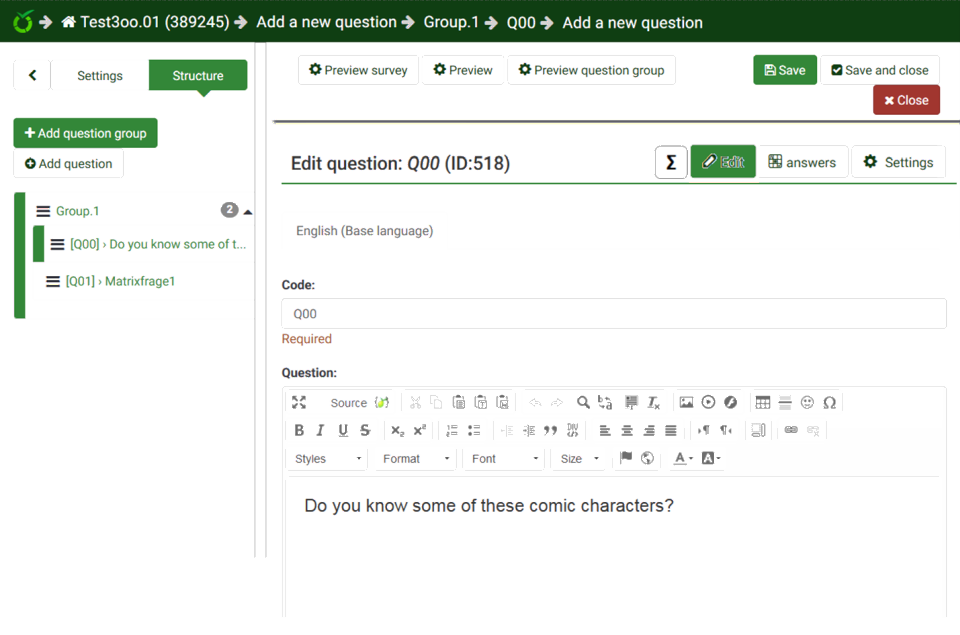The height and width of the screenshot is (635, 960).
Task: Insert a table in the editor
Action: 763,402
